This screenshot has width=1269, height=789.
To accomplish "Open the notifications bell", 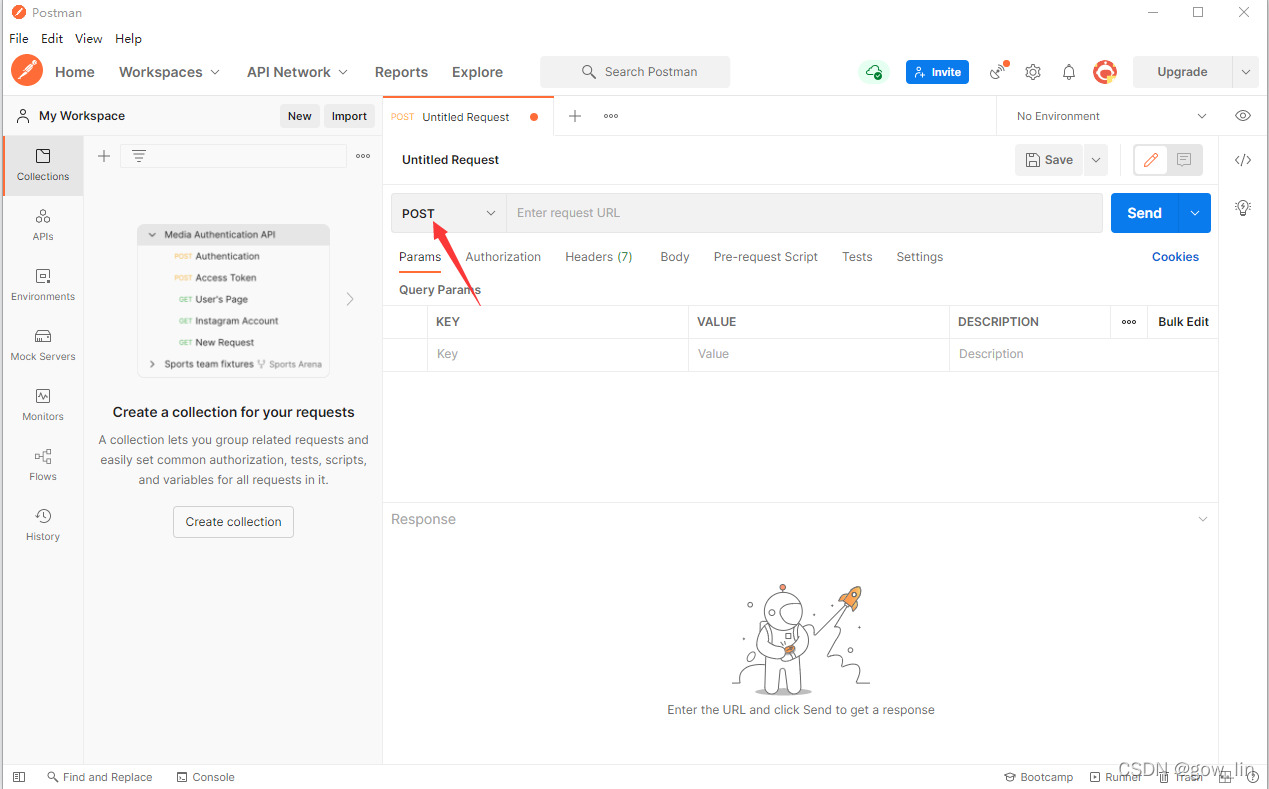I will 1069,72.
